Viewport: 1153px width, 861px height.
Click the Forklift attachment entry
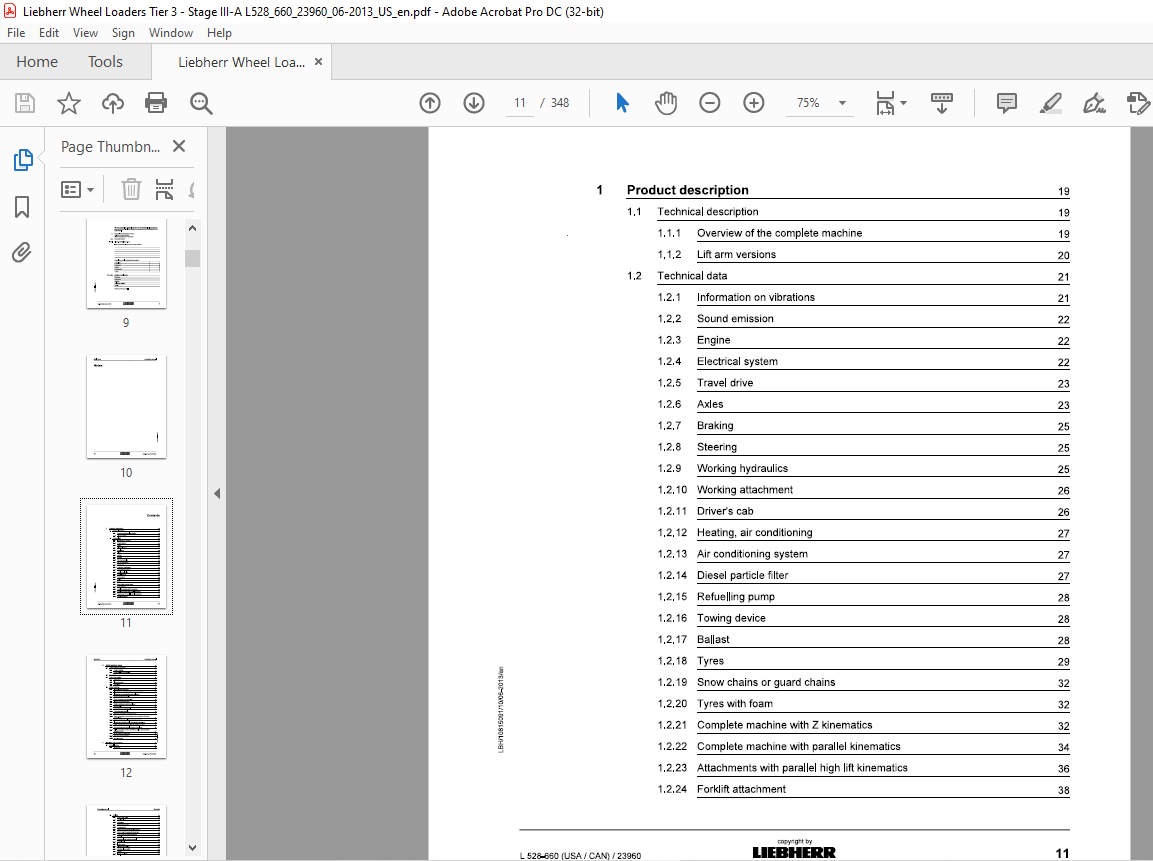pyautogui.click(x=741, y=789)
